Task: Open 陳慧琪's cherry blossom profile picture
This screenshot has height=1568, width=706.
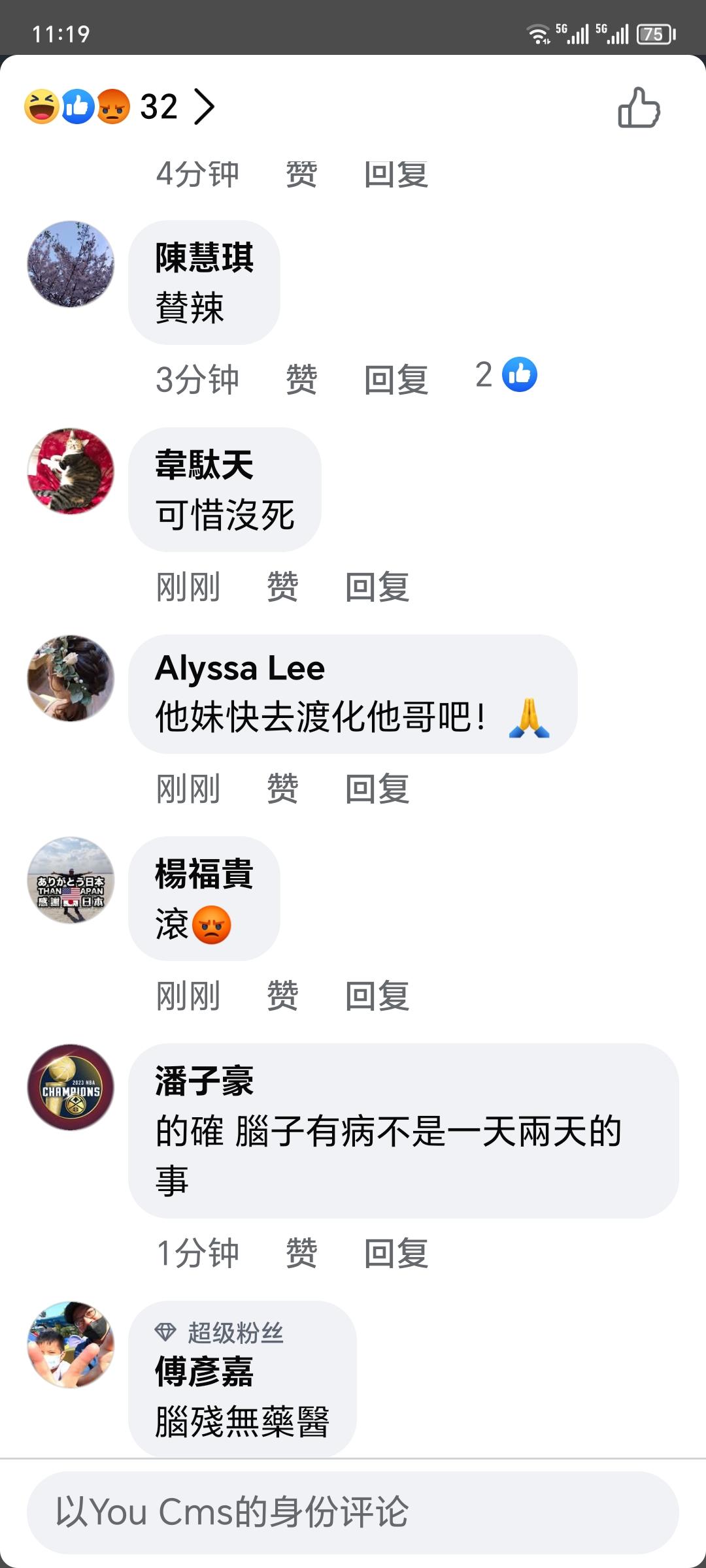Action: (71, 264)
